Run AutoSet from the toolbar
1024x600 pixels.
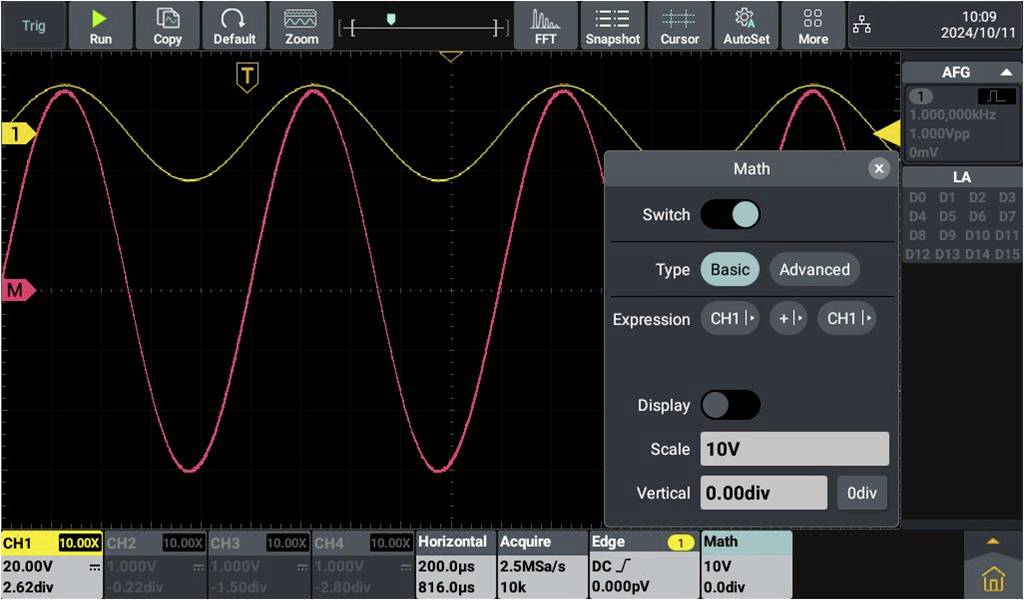(746, 25)
